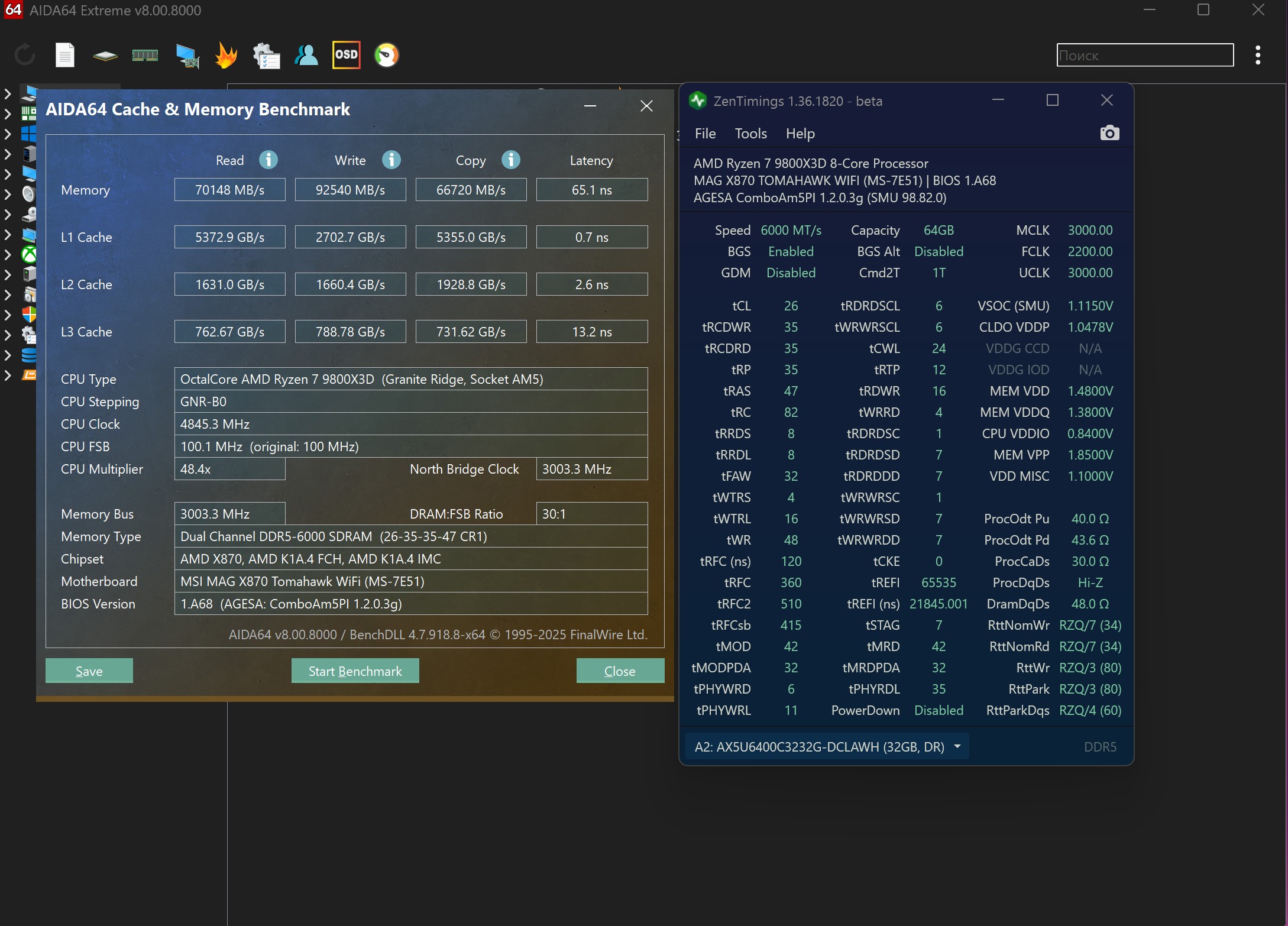1288x926 pixels.
Task: Expand the Windows-logo tree node chevron
Action: click(8, 134)
